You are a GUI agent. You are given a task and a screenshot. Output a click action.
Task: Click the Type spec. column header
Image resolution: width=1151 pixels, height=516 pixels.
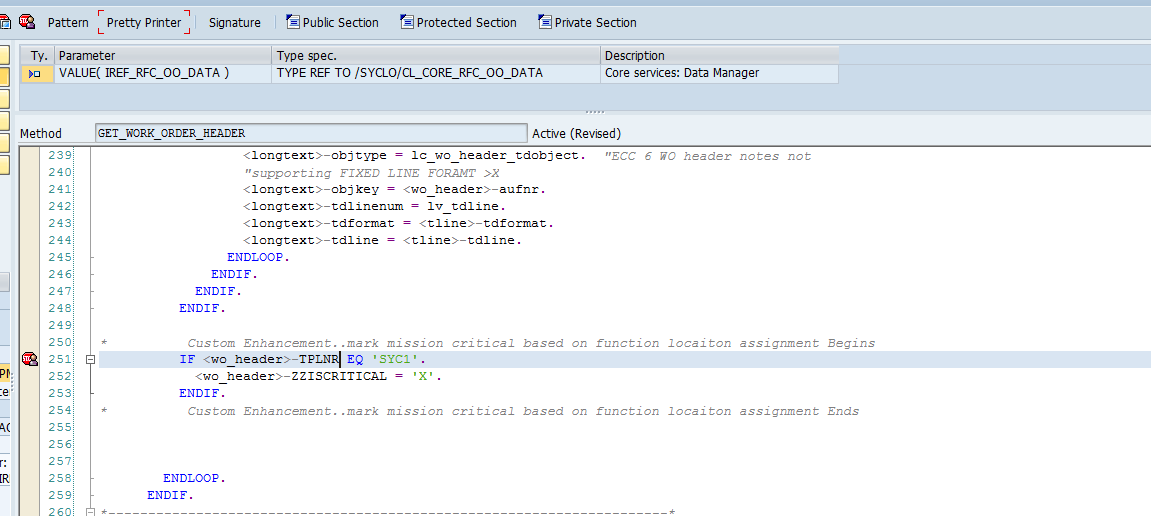pyautogui.click(x=435, y=56)
